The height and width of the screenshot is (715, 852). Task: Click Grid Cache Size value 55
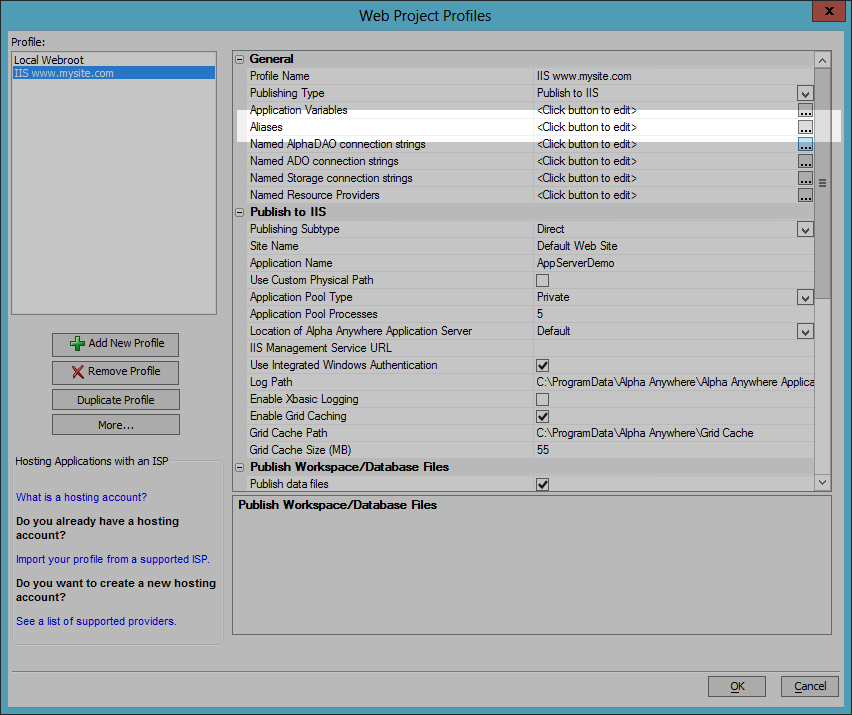543,450
